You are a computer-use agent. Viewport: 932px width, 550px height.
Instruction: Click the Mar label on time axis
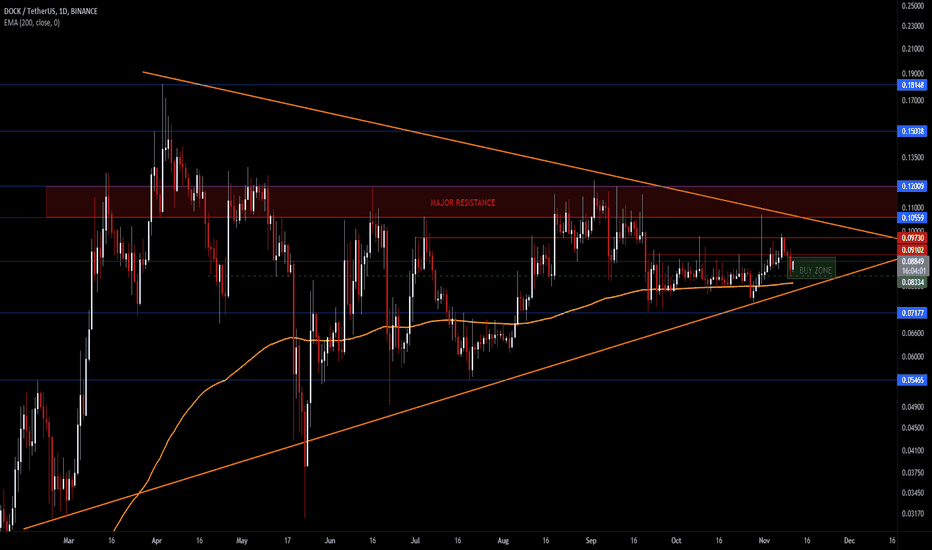pos(68,540)
